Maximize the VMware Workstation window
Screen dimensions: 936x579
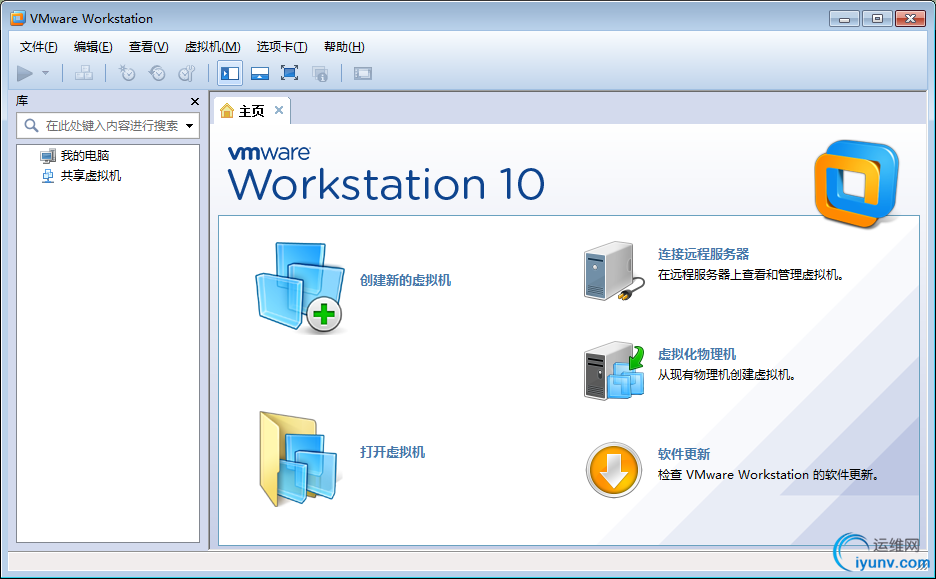(877, 19)
